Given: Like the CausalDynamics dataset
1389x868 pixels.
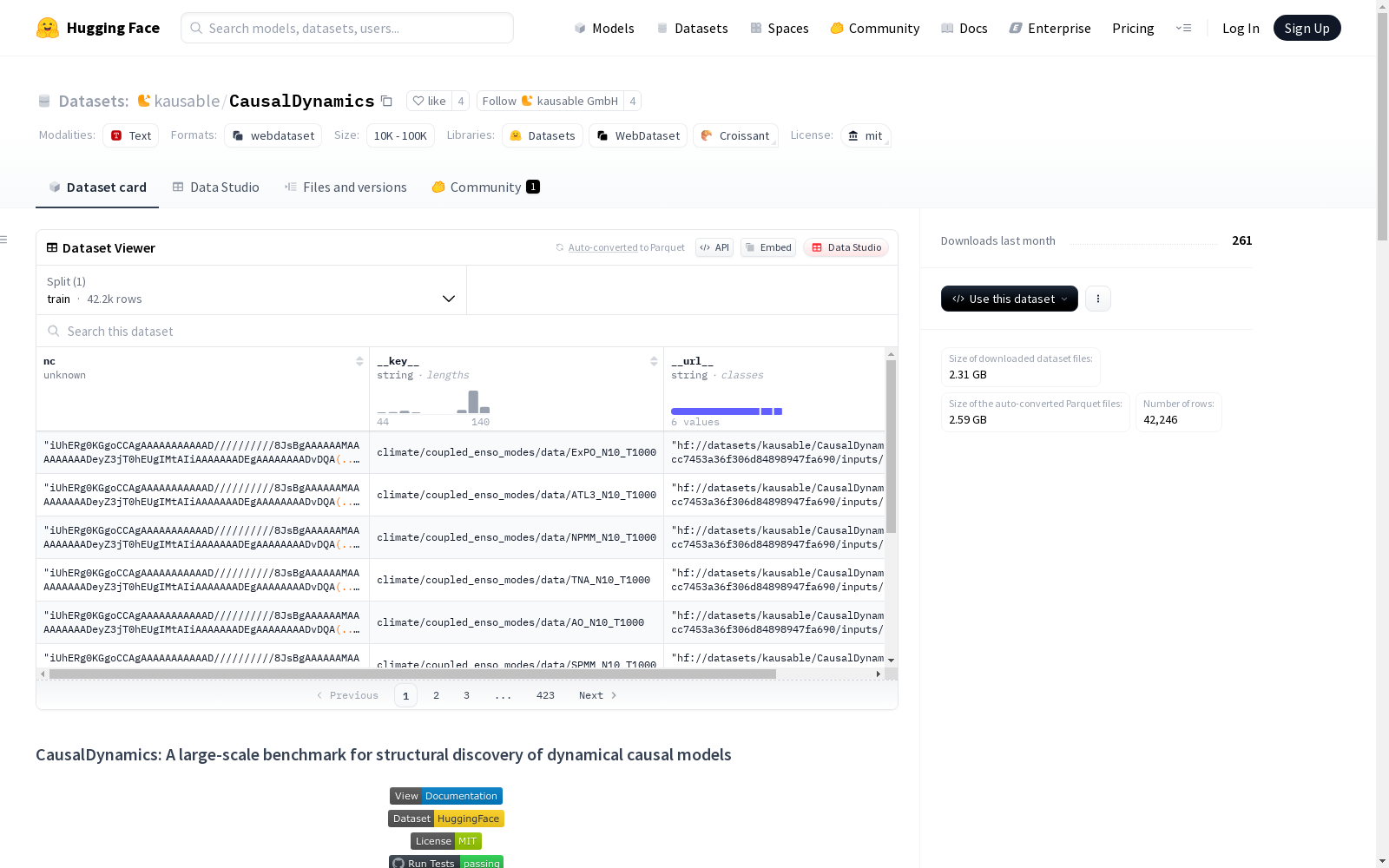Looking at the screenshot, I should click(x=429, y=101).
